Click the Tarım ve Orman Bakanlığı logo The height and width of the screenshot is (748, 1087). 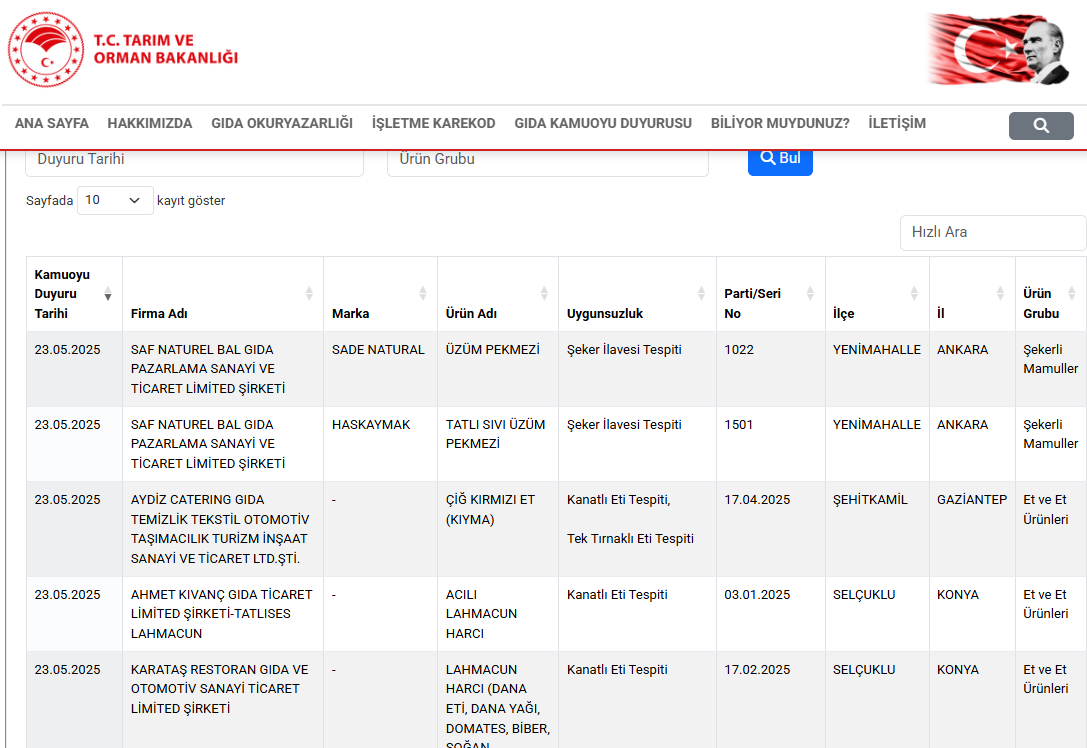46,49
